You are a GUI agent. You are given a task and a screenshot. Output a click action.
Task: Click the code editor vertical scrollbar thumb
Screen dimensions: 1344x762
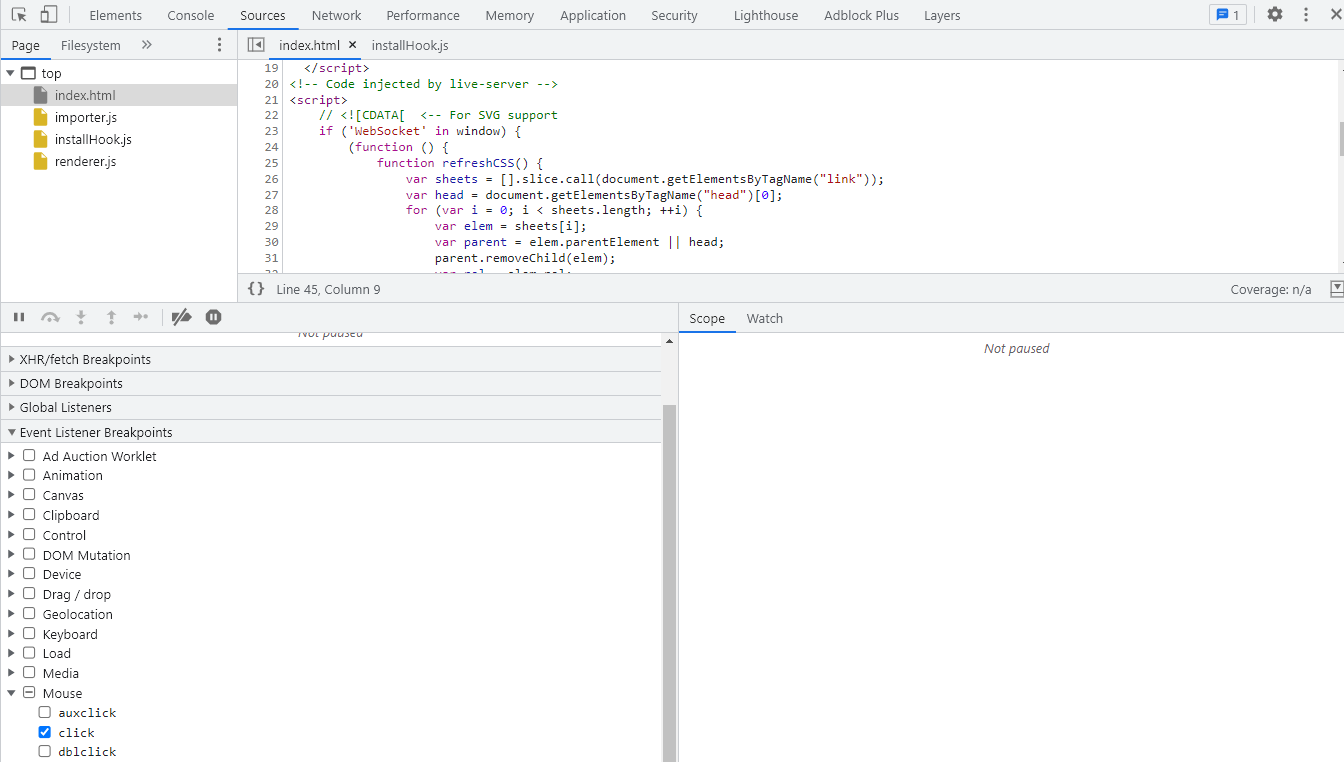click(x=1341, y=139)
